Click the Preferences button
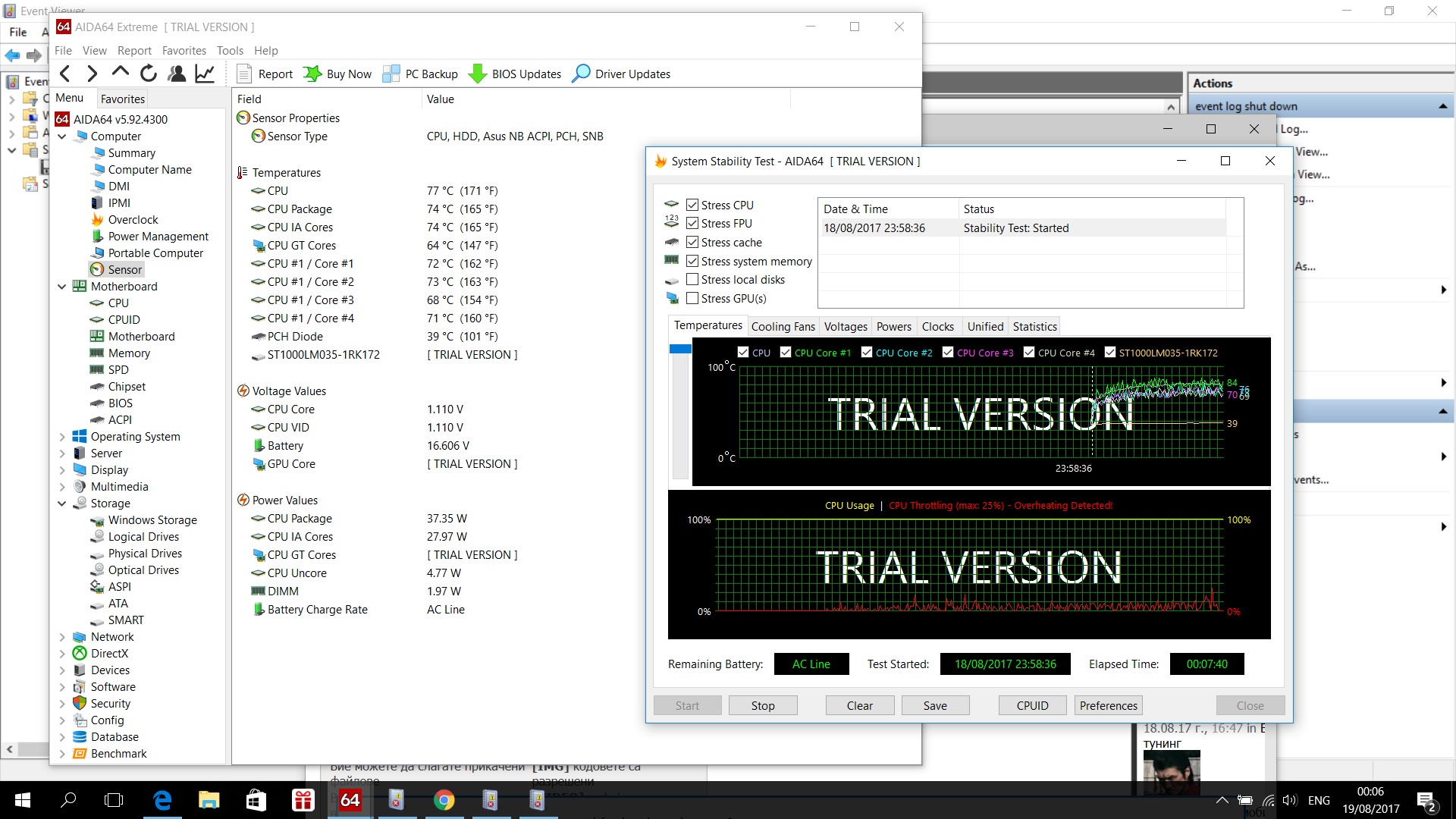Image resolution: width=1456 pixels, height=819 pixels. 1108,705
